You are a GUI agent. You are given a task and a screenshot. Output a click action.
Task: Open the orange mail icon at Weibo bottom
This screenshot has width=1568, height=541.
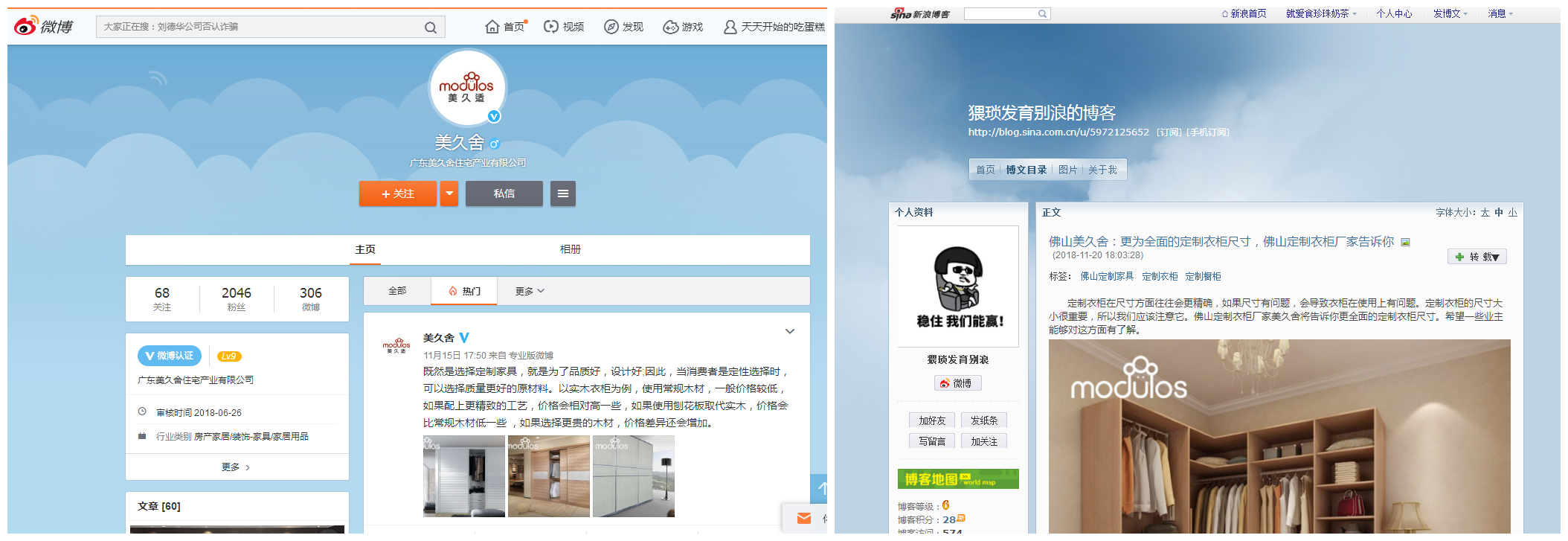coord(804,518)
